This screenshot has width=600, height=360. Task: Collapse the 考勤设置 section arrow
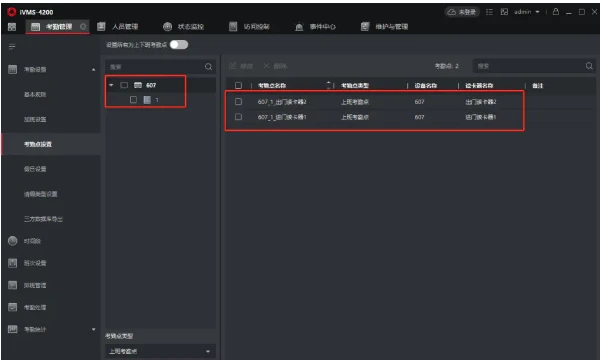click(94, 70)
